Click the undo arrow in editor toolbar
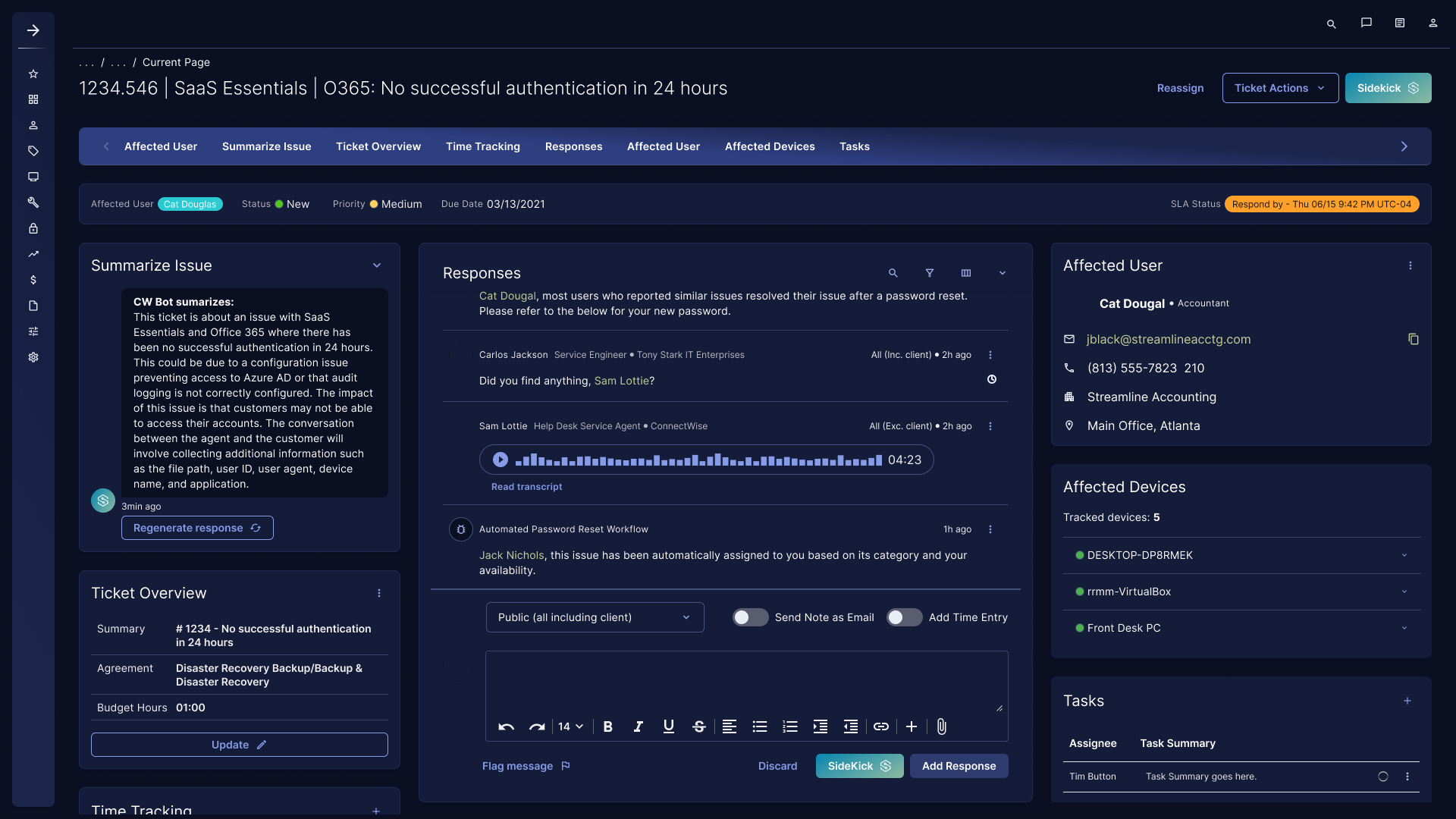Image resolution: width=1456 pixels, height=819 pixels. pos(506,726)
